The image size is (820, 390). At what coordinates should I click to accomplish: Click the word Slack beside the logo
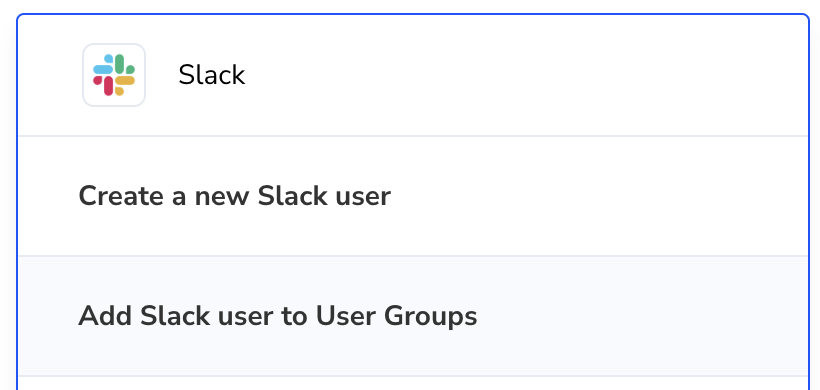[212, 75]
